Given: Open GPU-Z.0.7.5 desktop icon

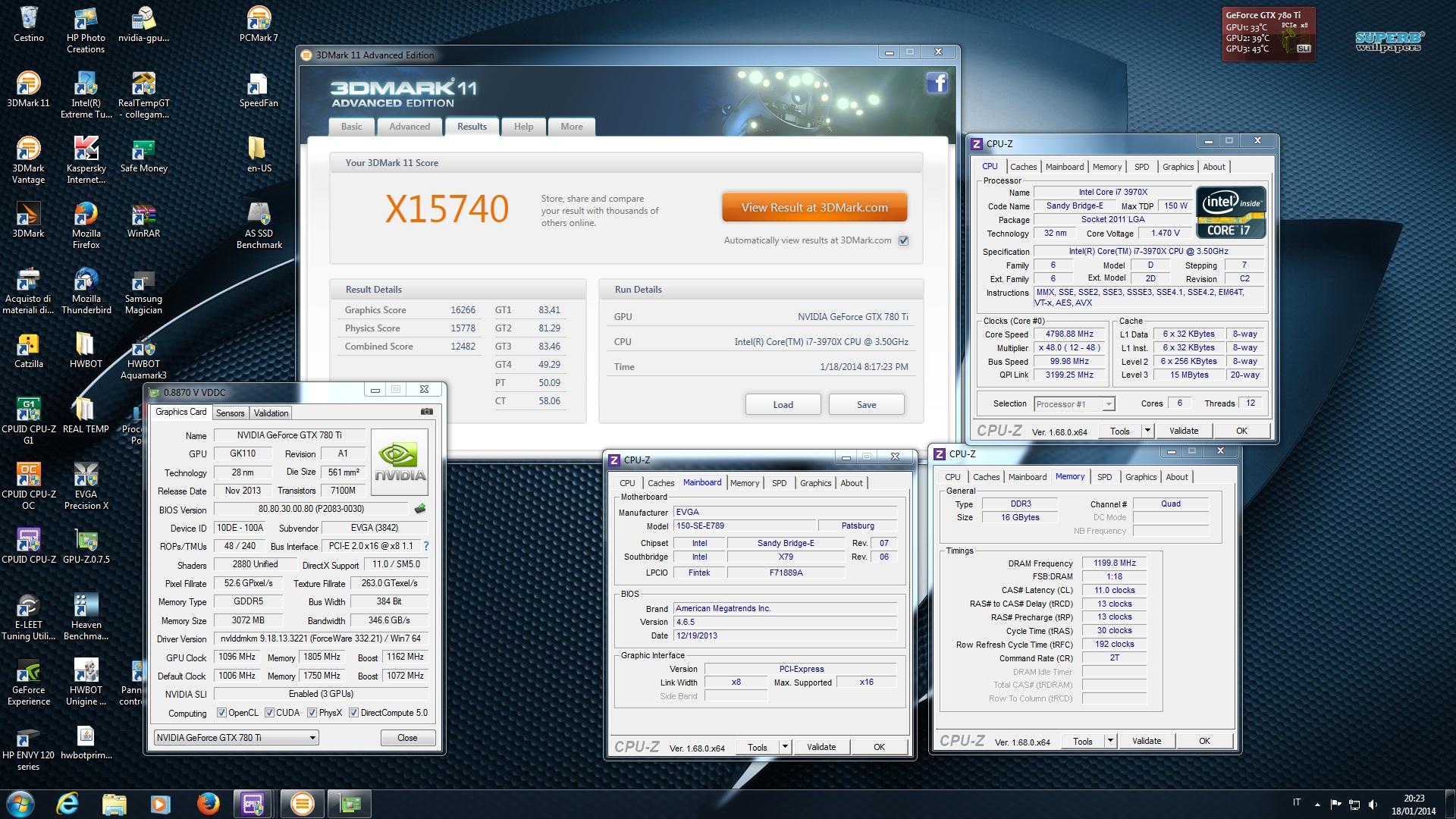Looking at the screenshot, I should tap(86, 547).
